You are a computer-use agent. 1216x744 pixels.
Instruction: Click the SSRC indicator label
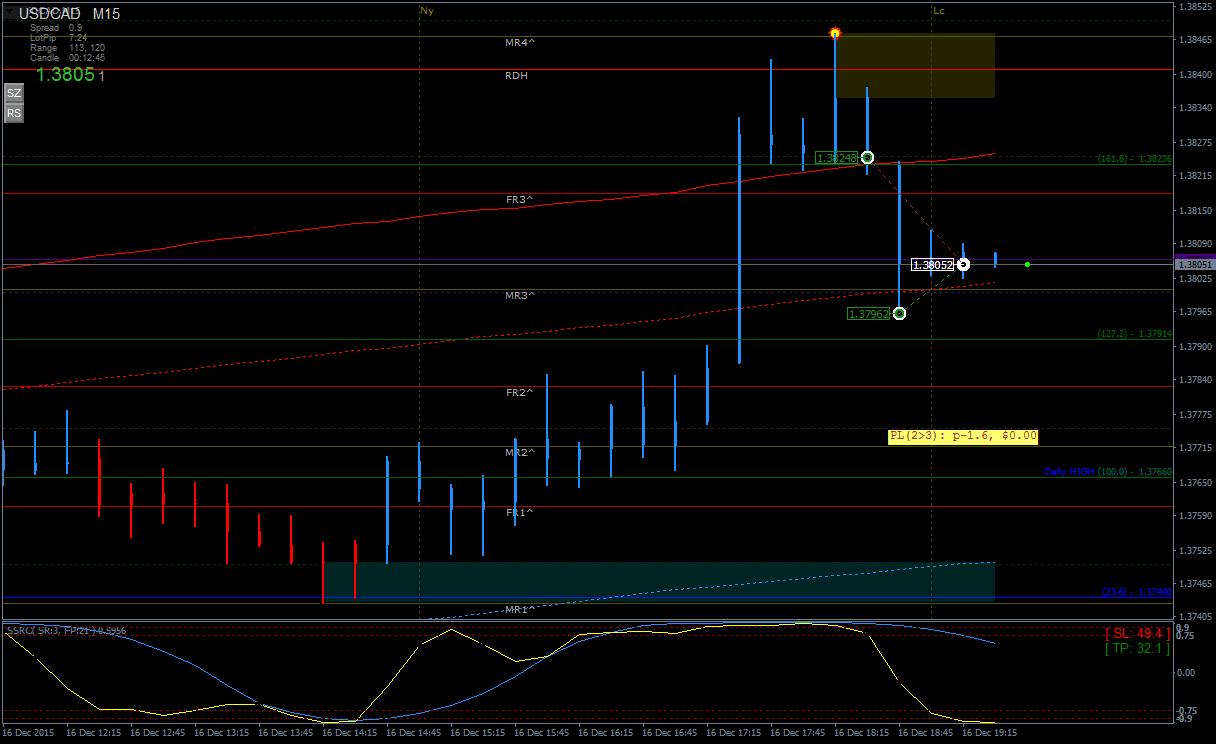pos(67,631)
